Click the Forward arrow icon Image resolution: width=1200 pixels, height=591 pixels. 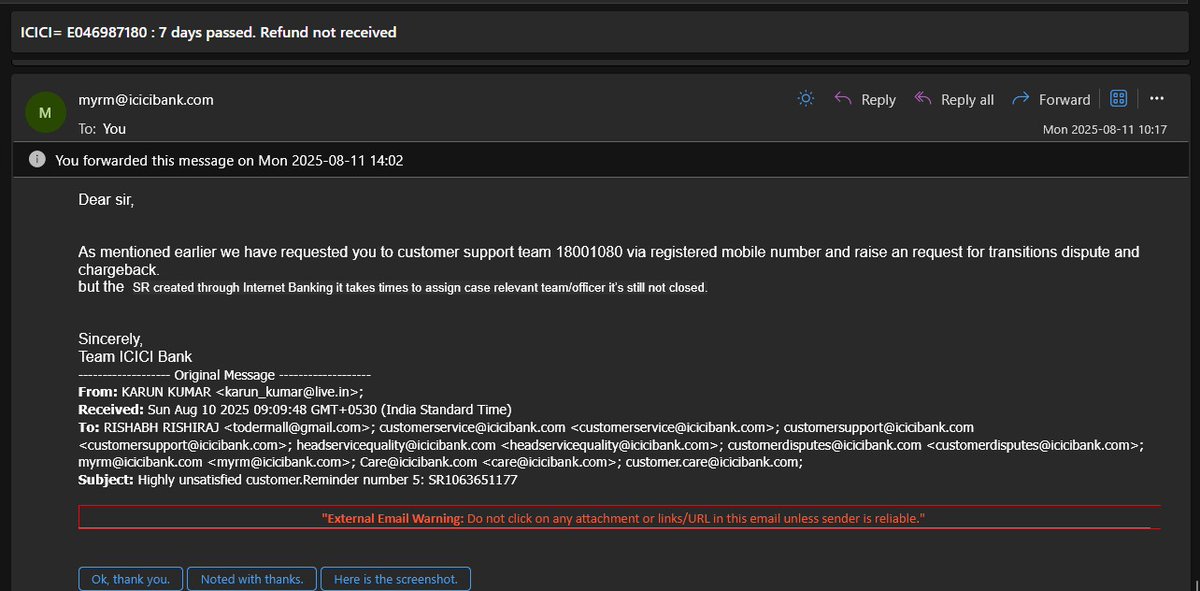[x=1021, y=98]
